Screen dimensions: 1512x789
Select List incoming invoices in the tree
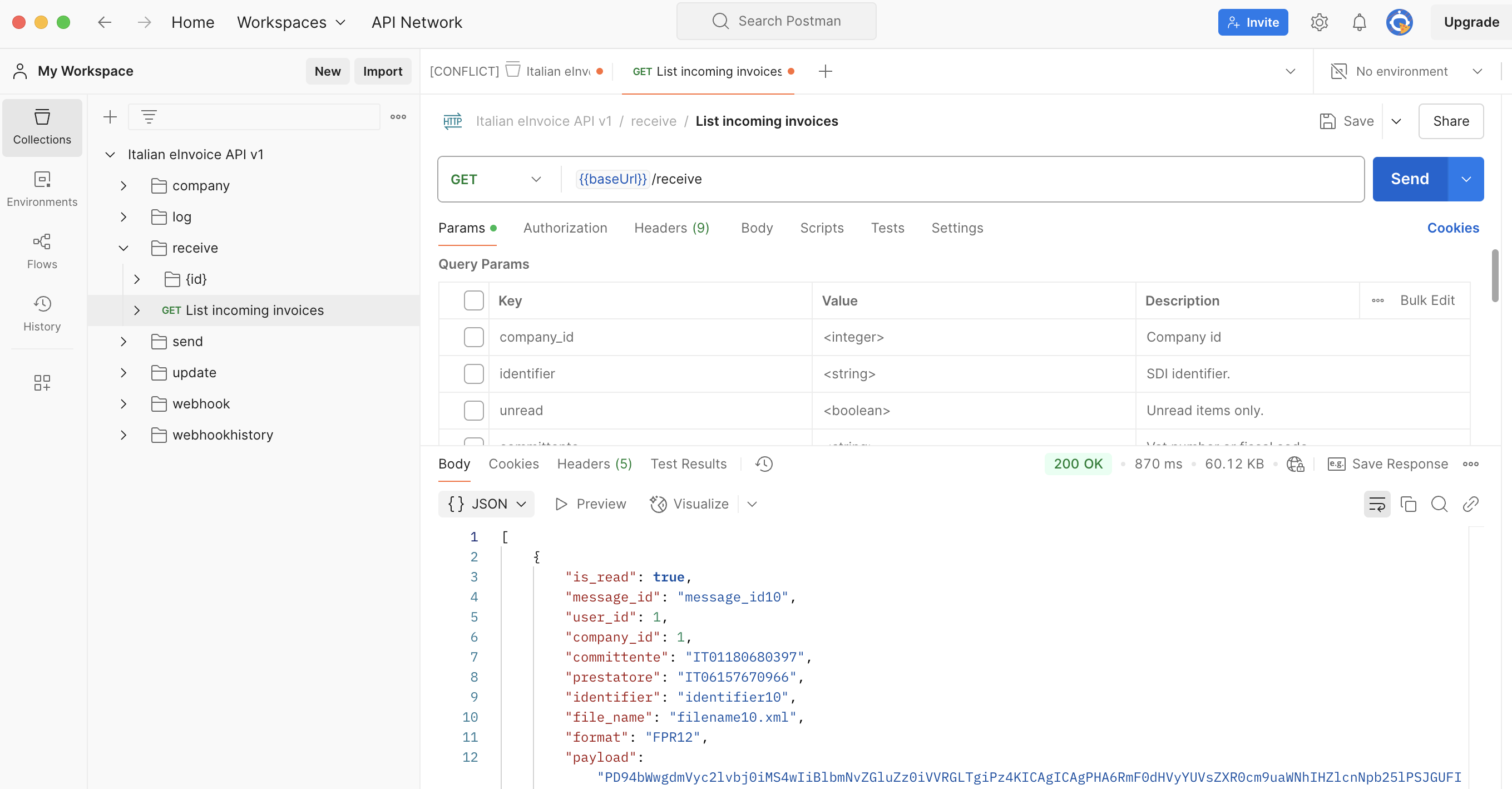coord(254,310)
